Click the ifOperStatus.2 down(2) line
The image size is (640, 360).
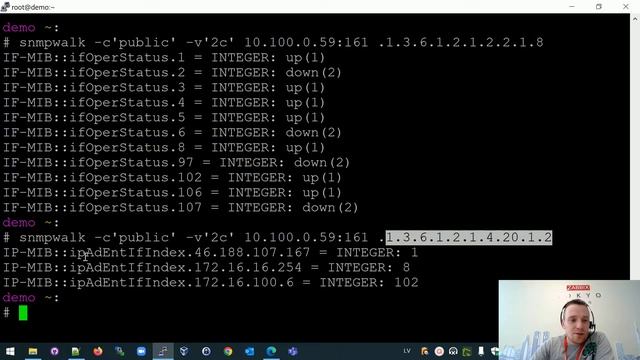[172, 73]
